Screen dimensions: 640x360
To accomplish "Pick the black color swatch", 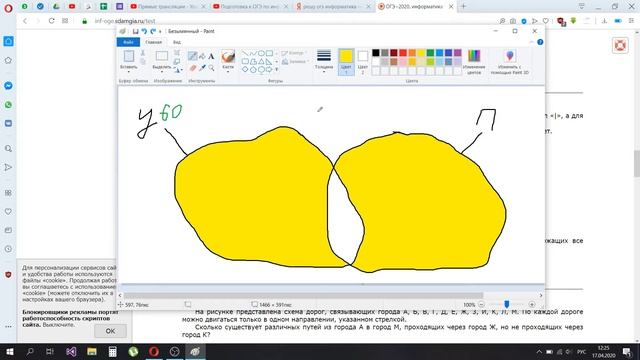I will click(x=376, y=53).
